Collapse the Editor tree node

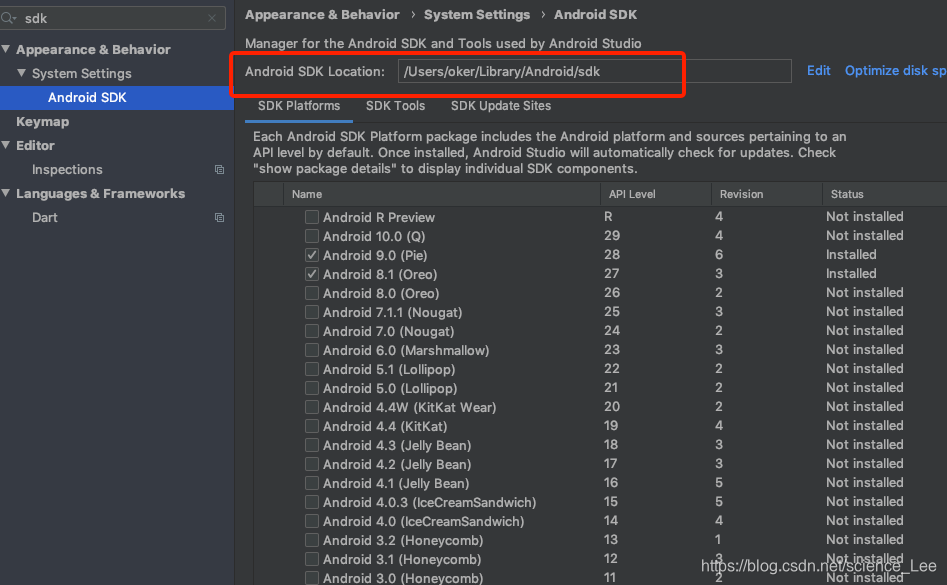pos(6,145)
